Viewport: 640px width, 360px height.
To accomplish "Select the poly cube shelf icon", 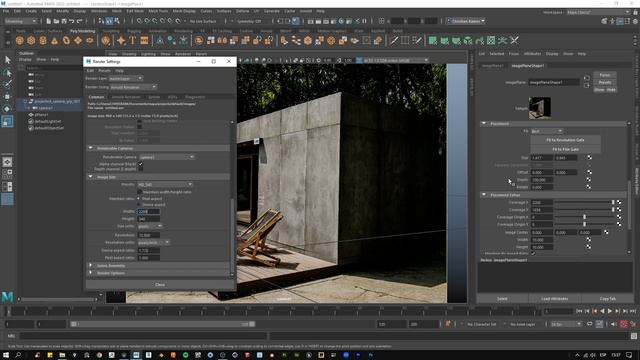I will click(31, 40).
